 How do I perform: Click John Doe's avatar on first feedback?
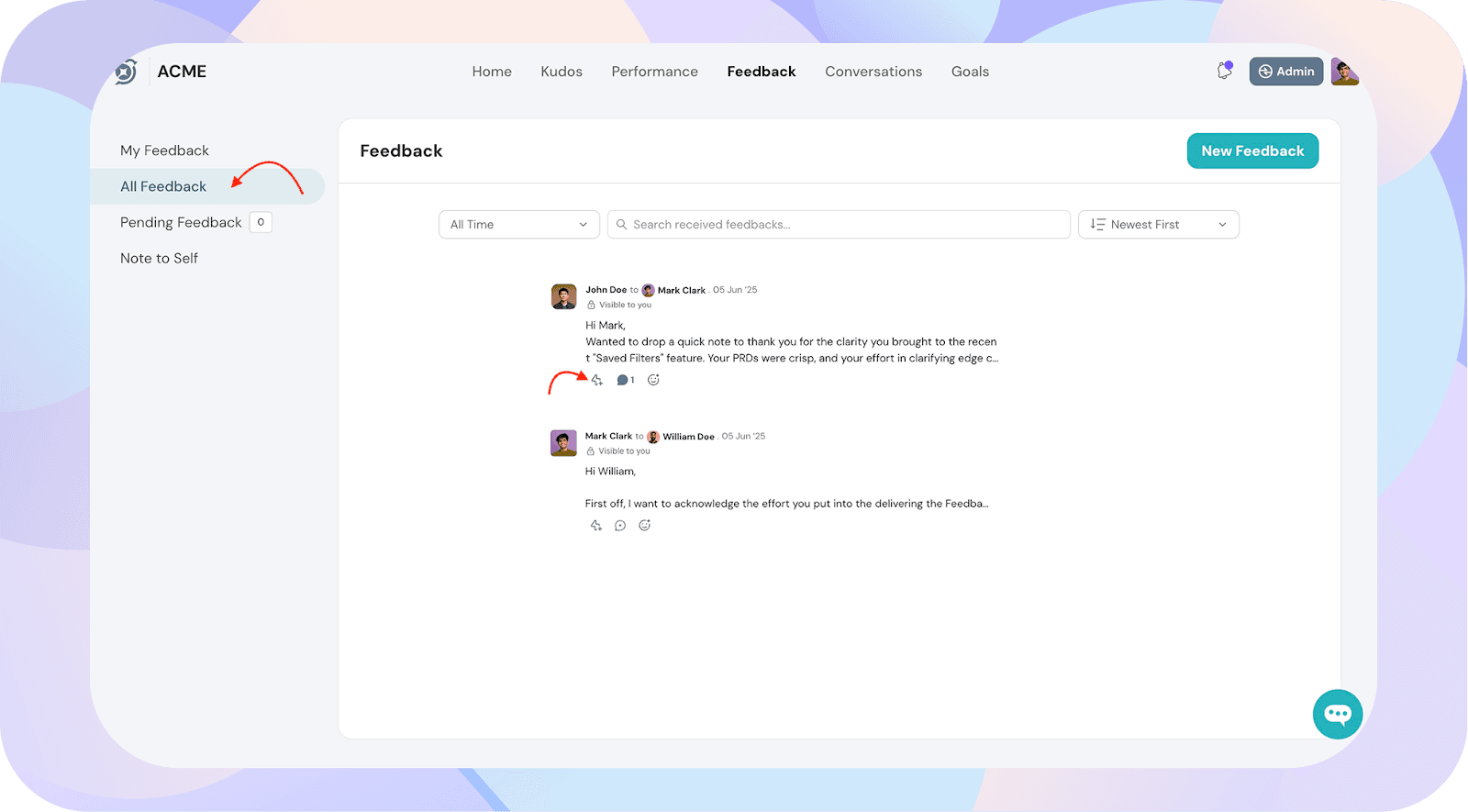[x=563, y=296]
